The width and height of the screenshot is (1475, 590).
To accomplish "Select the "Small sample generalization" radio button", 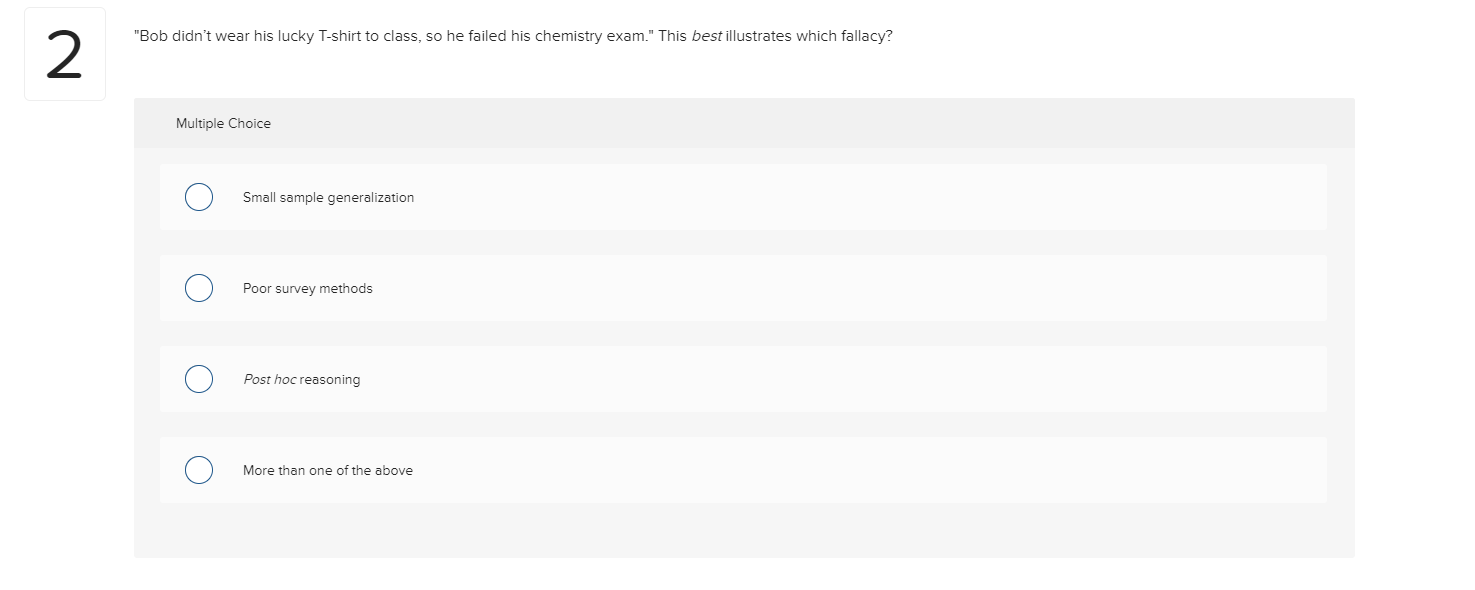I will (x=199, y=197).
